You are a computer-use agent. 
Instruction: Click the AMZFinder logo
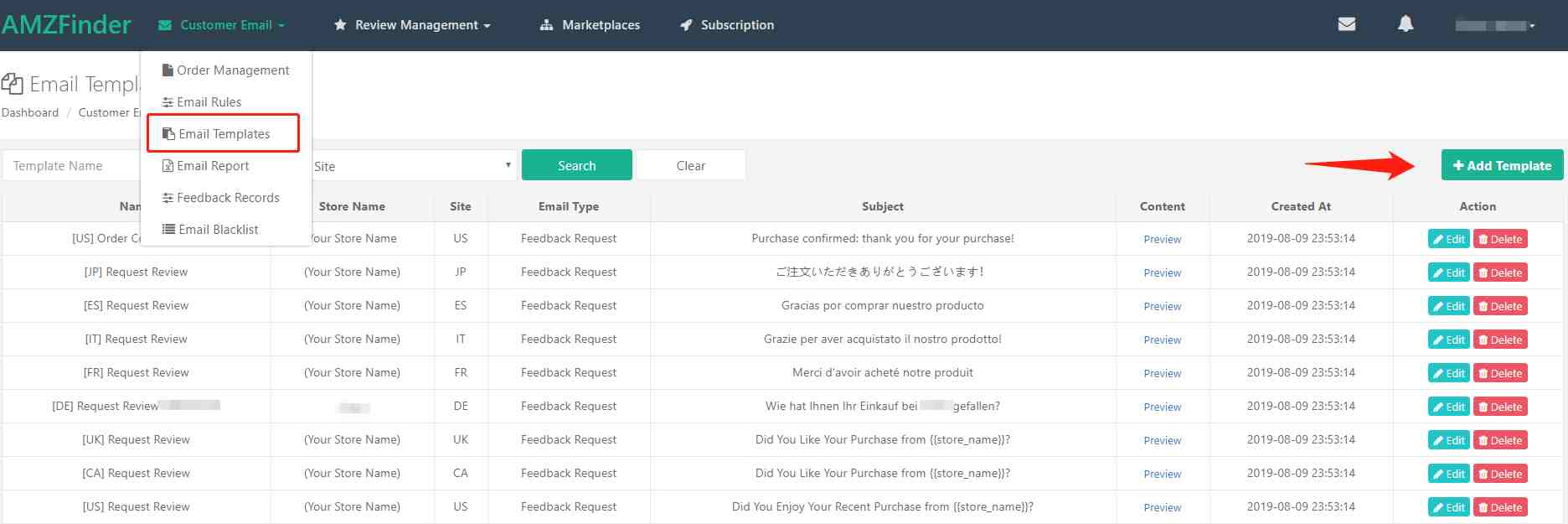[x=66, y=25]
